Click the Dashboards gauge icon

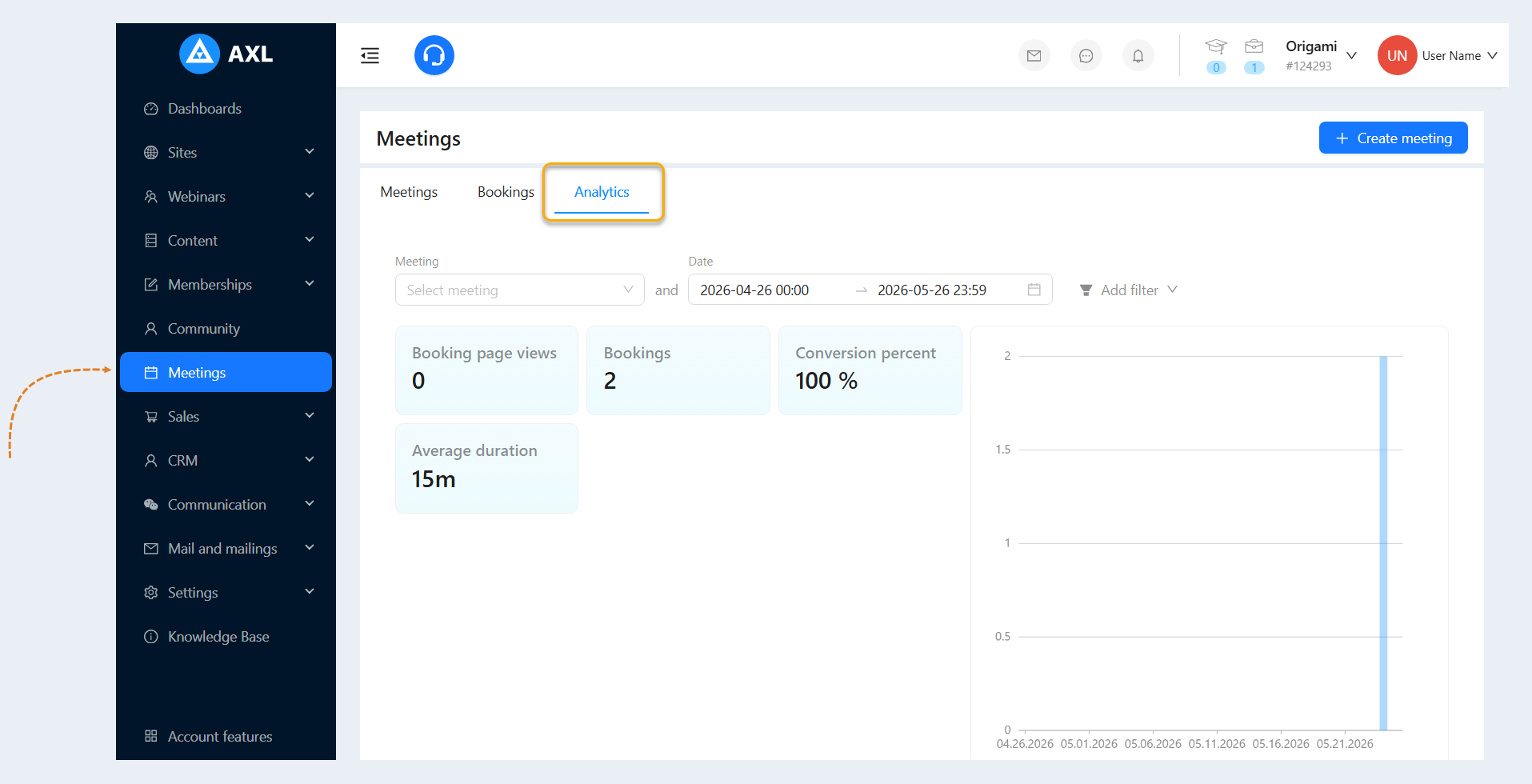tap(151, 109)
